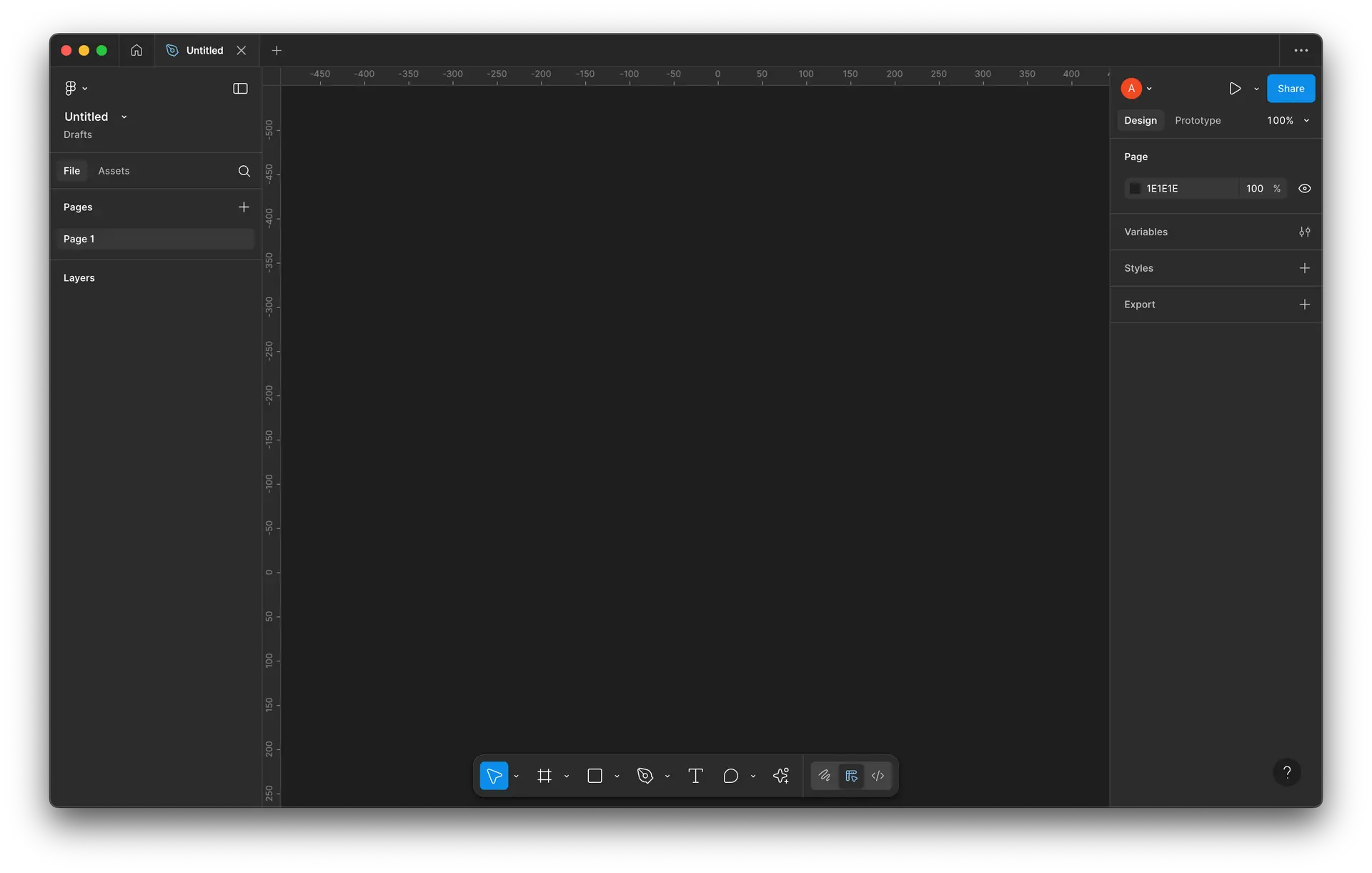Open the 100% zoom dropdown
Viewport: 1372px width, 873px height.
click(x=1288, y=121)
